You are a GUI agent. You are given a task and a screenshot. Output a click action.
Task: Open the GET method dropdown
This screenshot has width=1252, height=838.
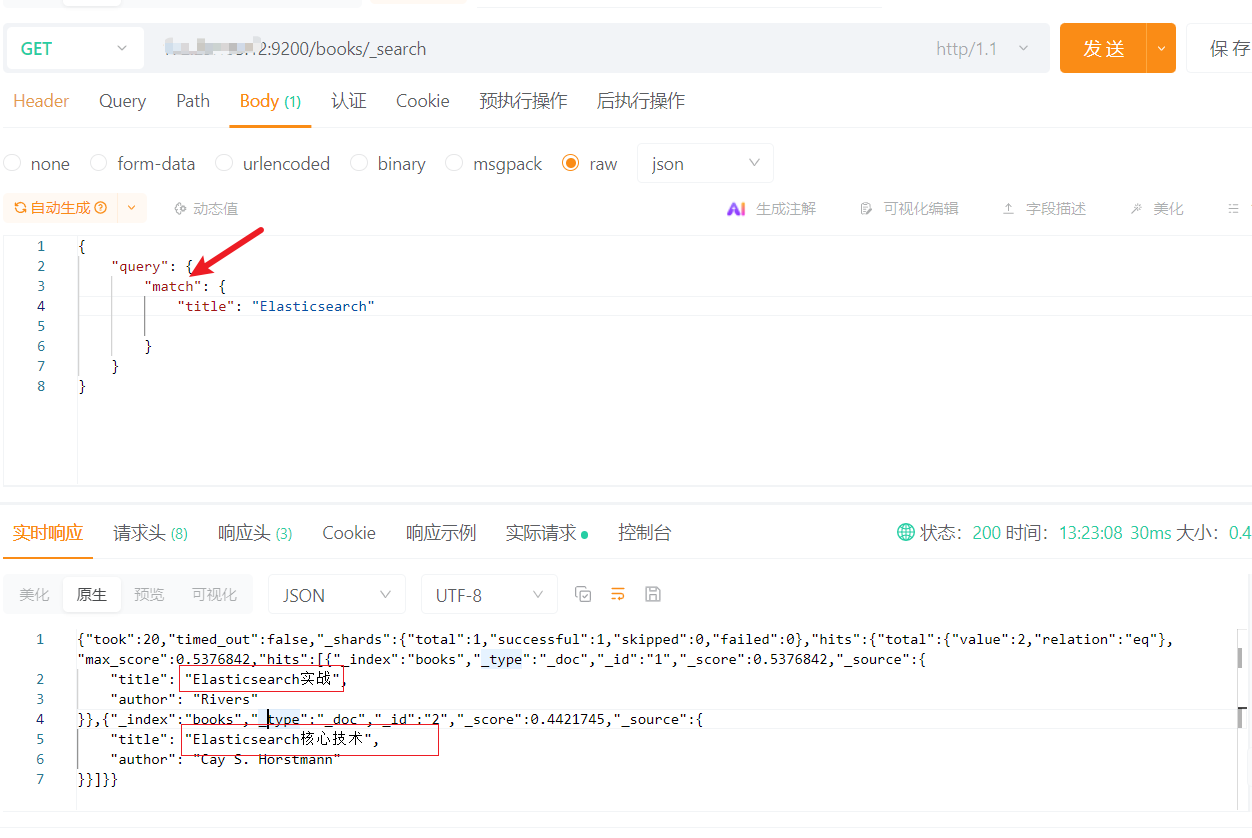click(x=75, y=49)
